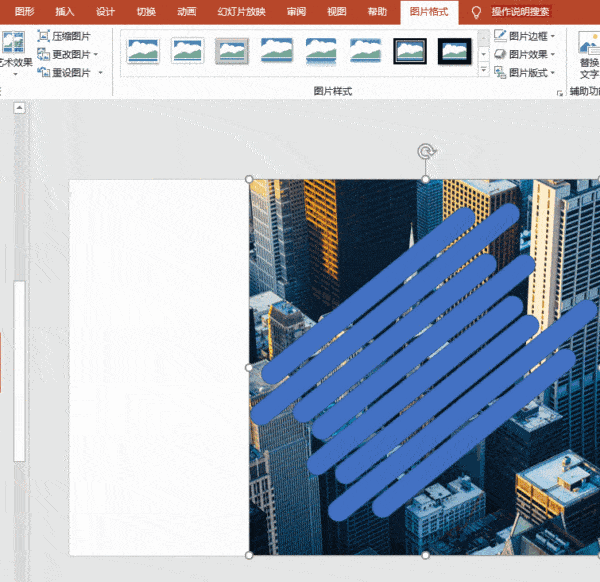600x582 pixels.
Task: Click the lightbulb tell-me icon
Action: tap(476, 12)
